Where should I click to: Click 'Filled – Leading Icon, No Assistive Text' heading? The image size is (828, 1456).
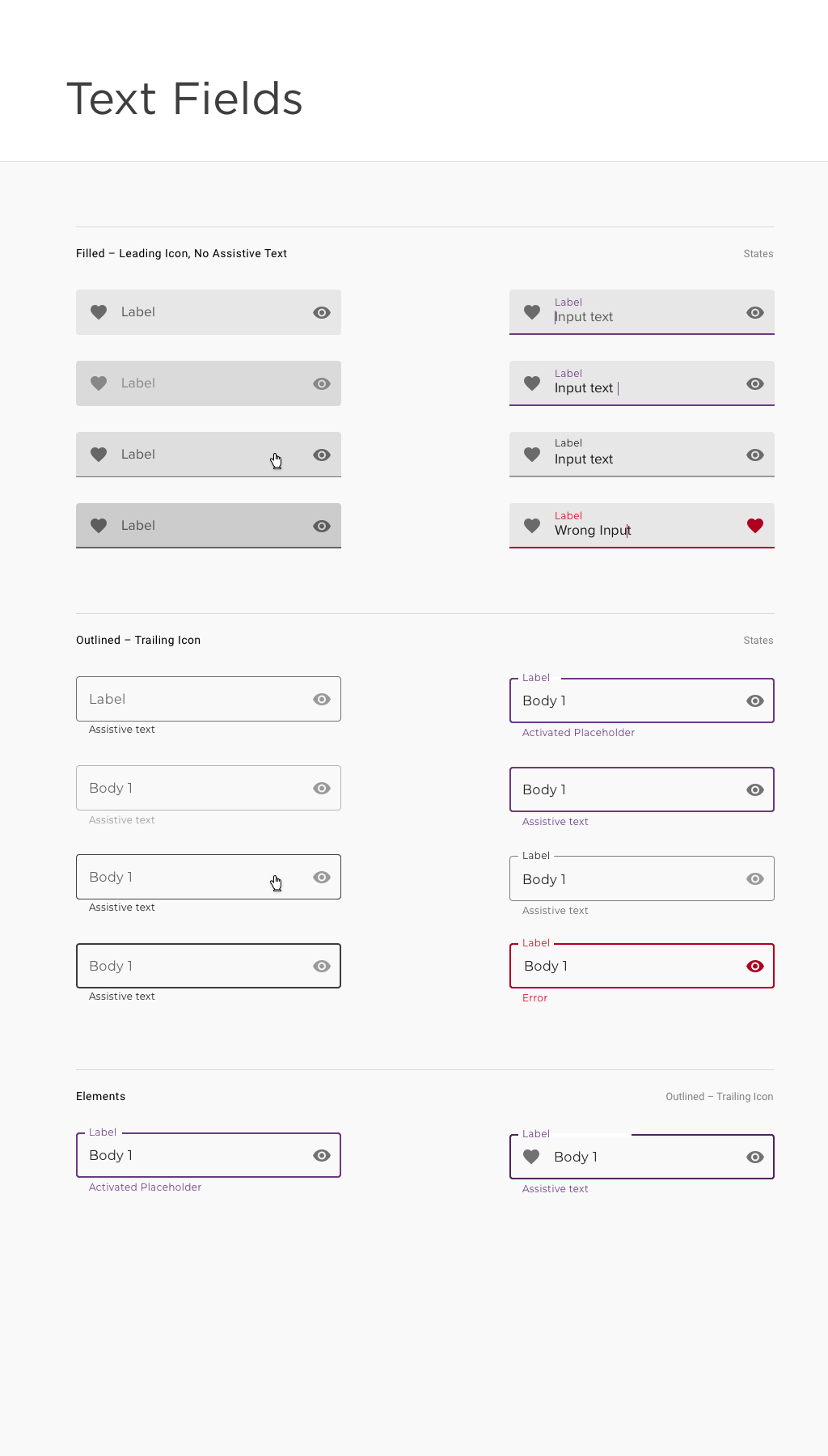pos(181,253)
